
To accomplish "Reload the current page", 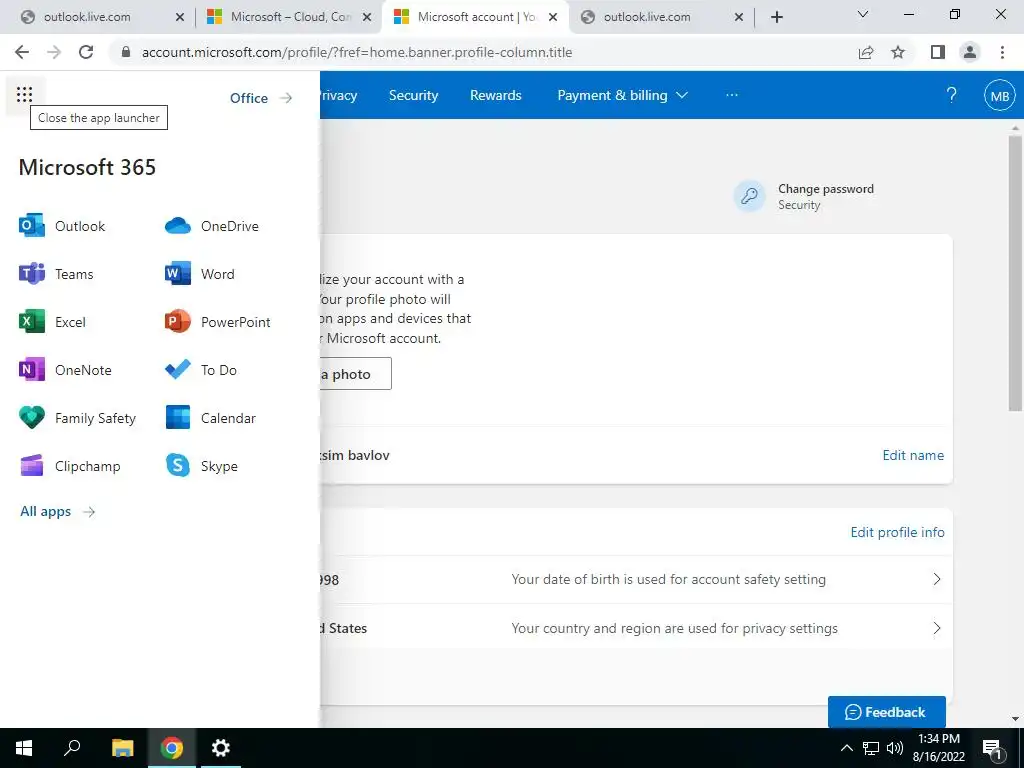I will tap(86, 52).
